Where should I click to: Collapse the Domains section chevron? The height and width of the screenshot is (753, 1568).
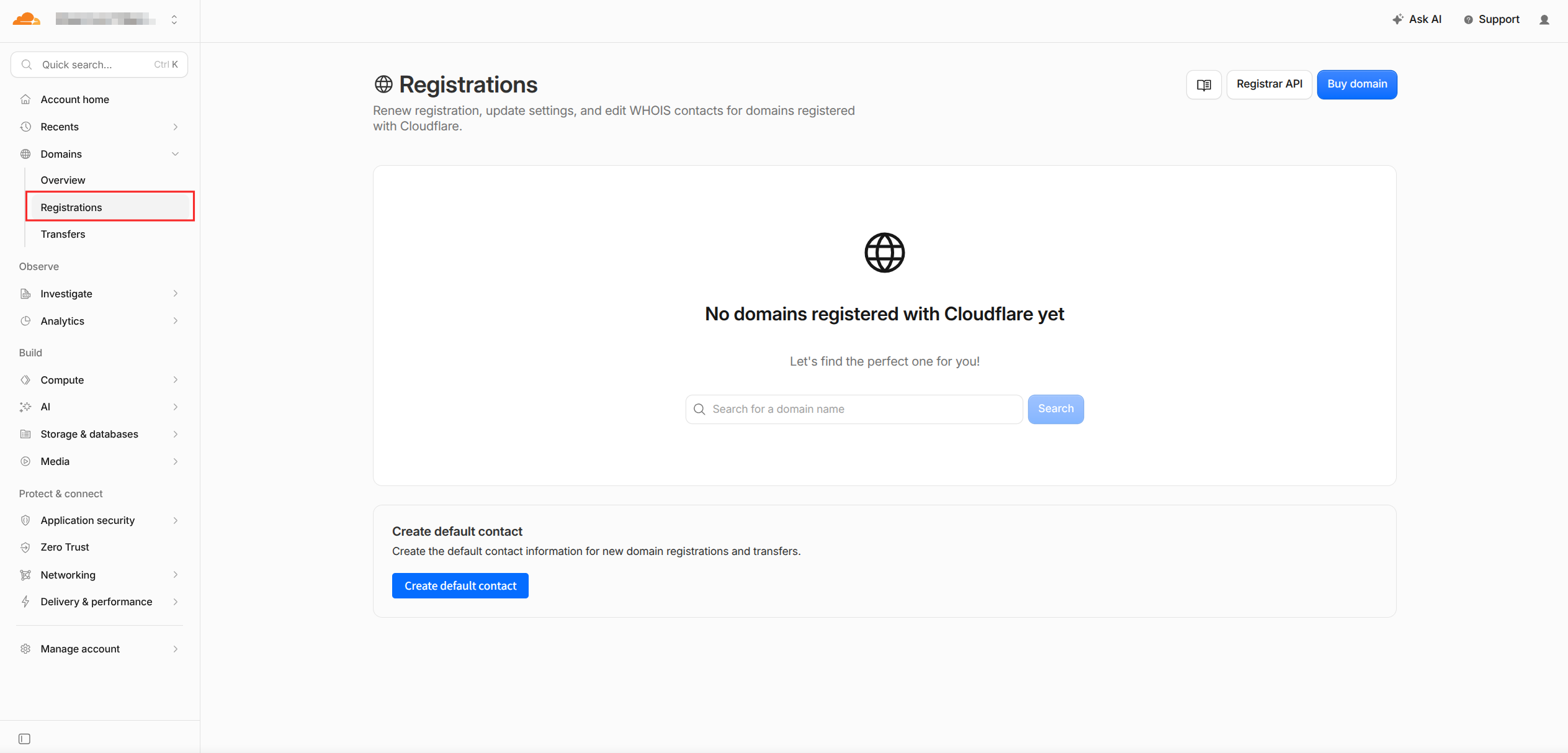176,154
